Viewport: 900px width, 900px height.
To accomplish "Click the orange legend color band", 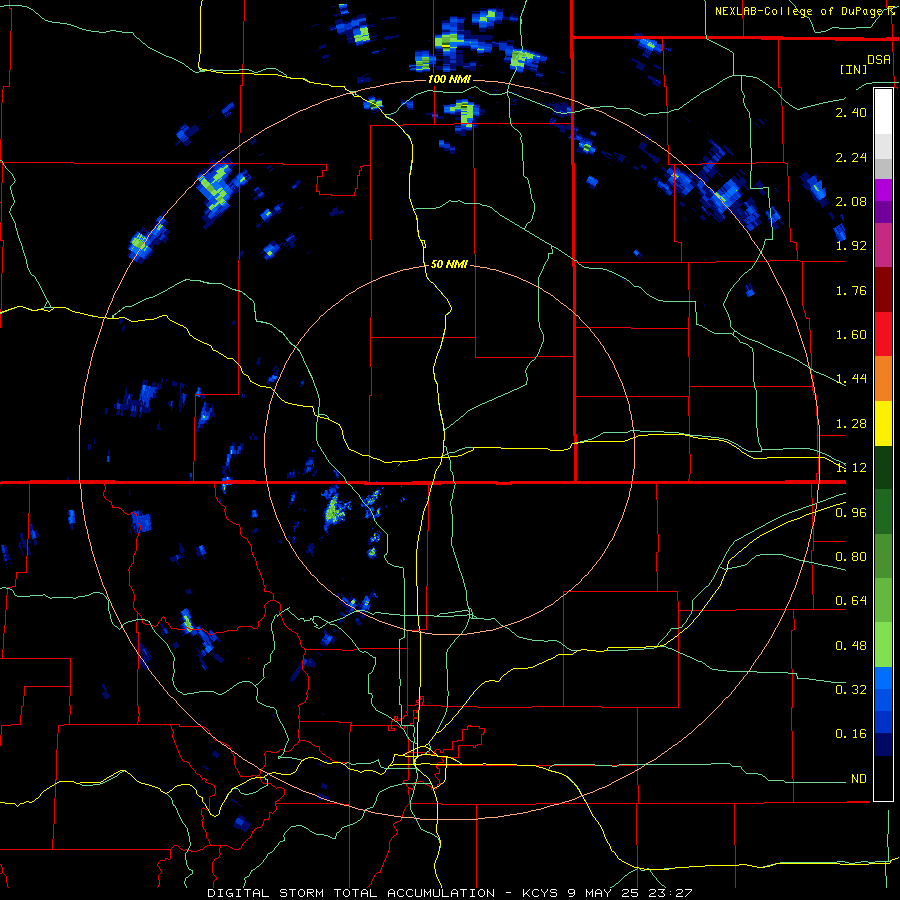I will [883, 378].
